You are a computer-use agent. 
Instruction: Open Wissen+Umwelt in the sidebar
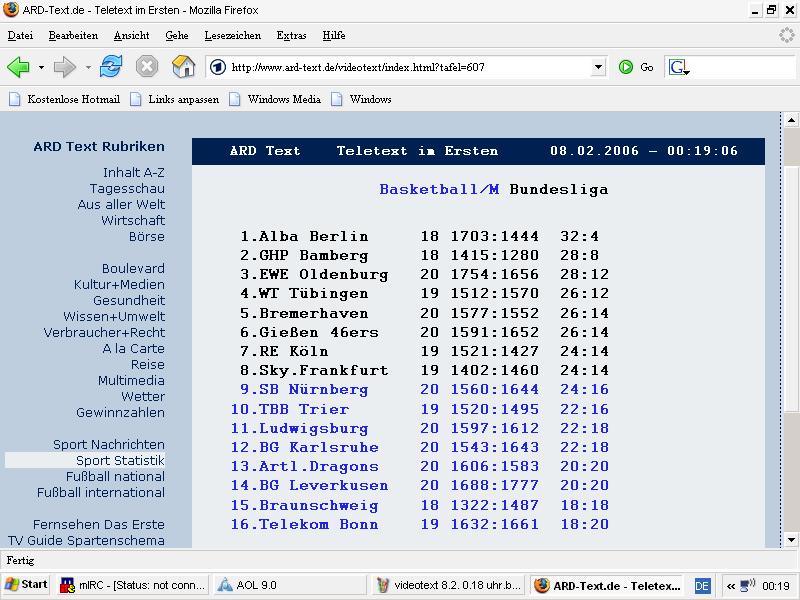coord(114,316)
